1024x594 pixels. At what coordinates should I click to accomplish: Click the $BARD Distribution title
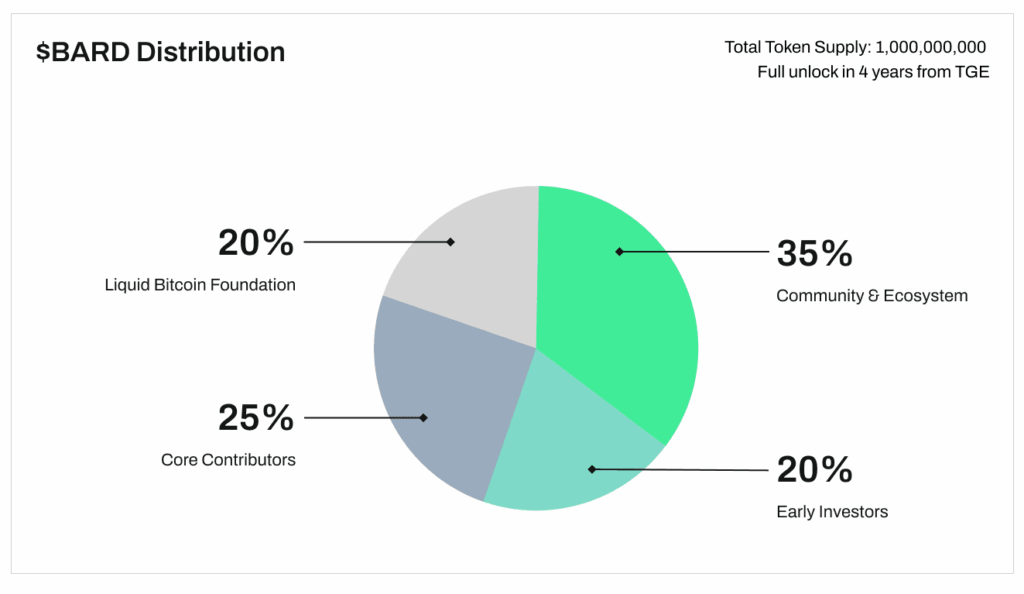point(160,52)
